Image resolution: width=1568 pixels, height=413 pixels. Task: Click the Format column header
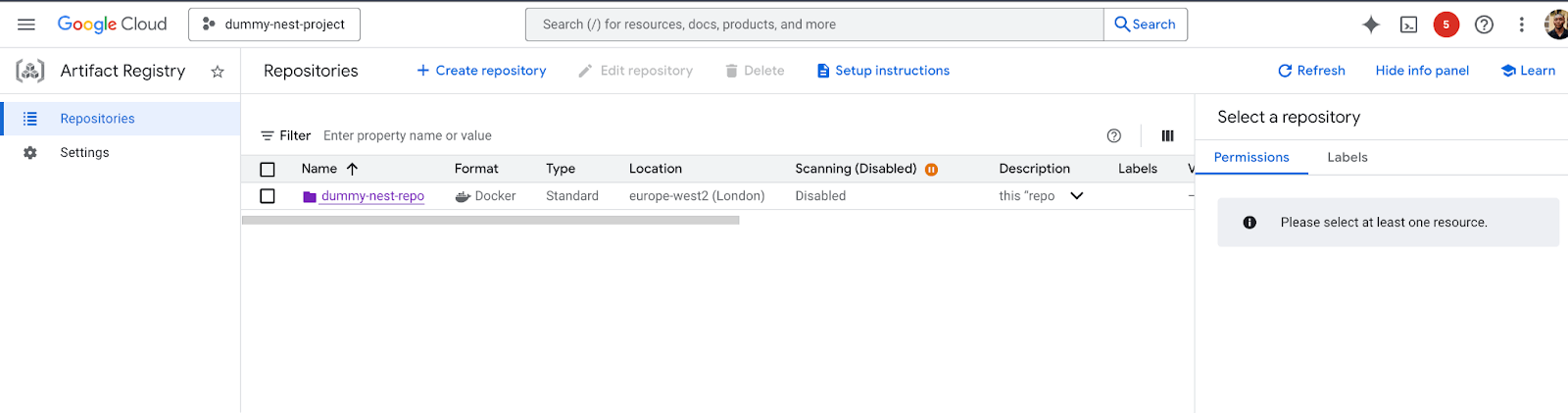pos(476,169)
